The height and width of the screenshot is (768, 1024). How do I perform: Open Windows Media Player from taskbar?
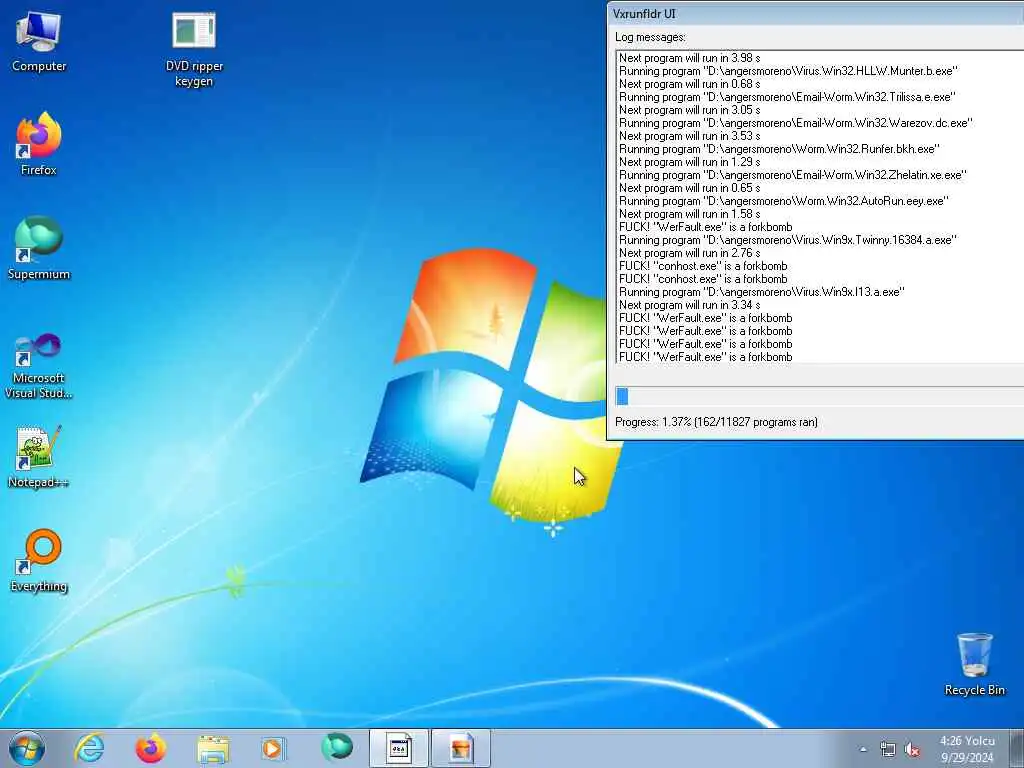click(x=273, y=748)
